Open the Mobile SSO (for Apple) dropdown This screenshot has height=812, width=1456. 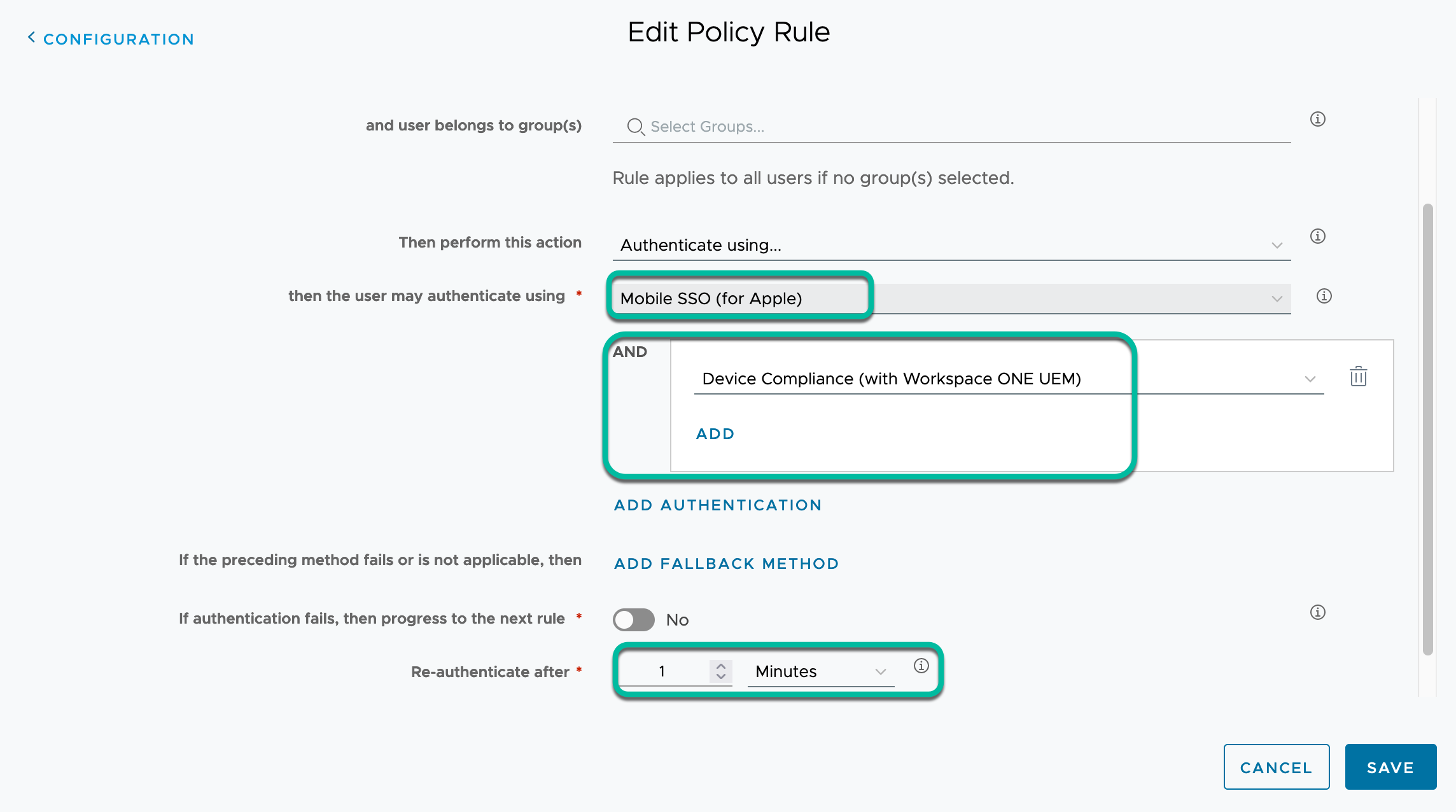(x=1277, y=298)
